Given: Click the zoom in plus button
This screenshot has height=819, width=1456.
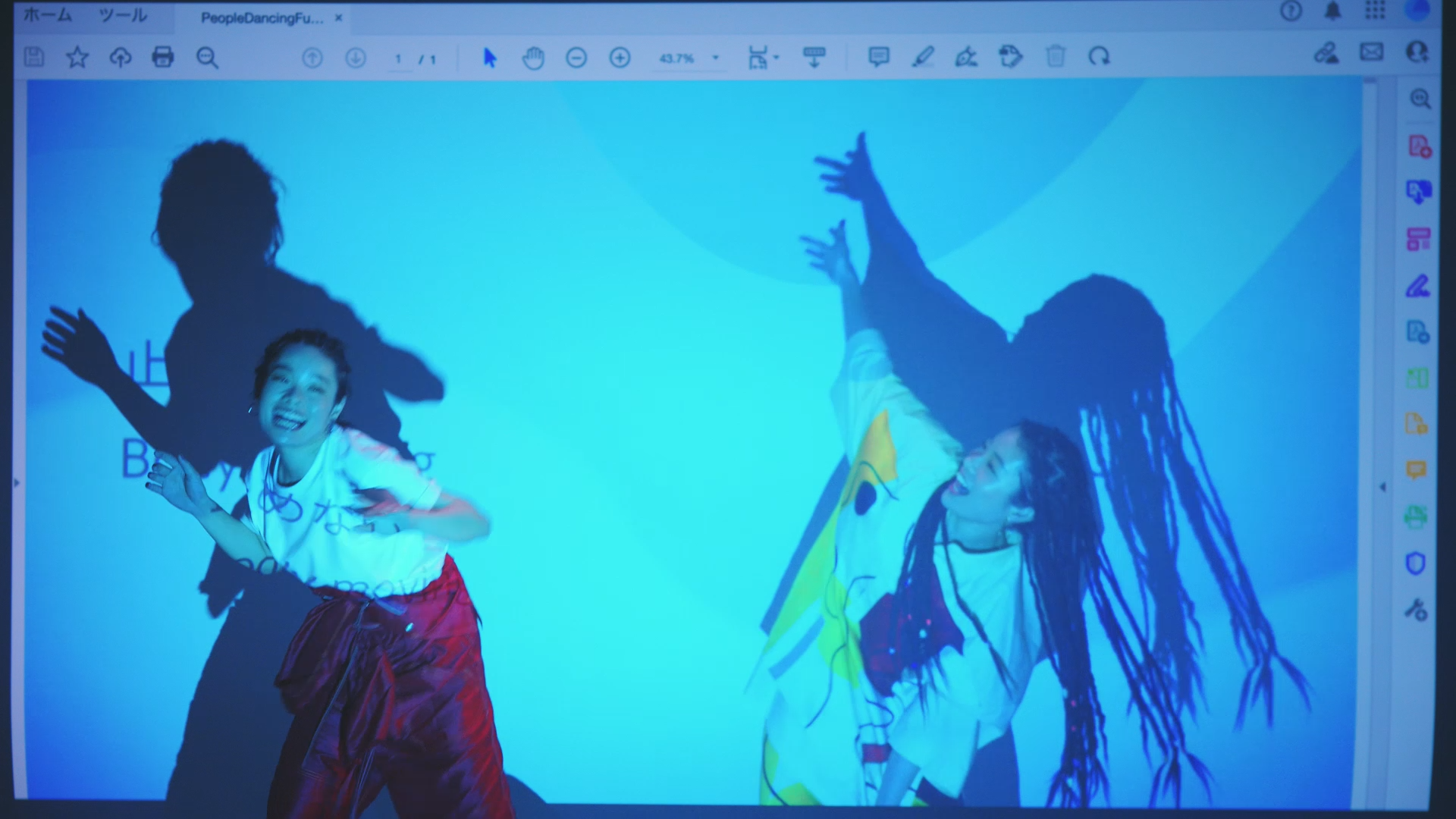Looking at the screenshot, I should coord(620,58).
